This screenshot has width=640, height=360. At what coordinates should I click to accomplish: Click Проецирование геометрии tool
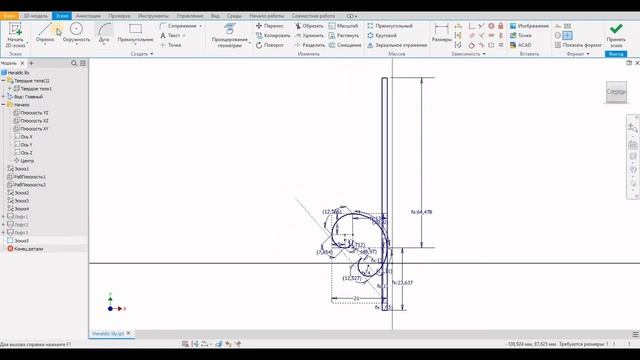coord(229,36)
